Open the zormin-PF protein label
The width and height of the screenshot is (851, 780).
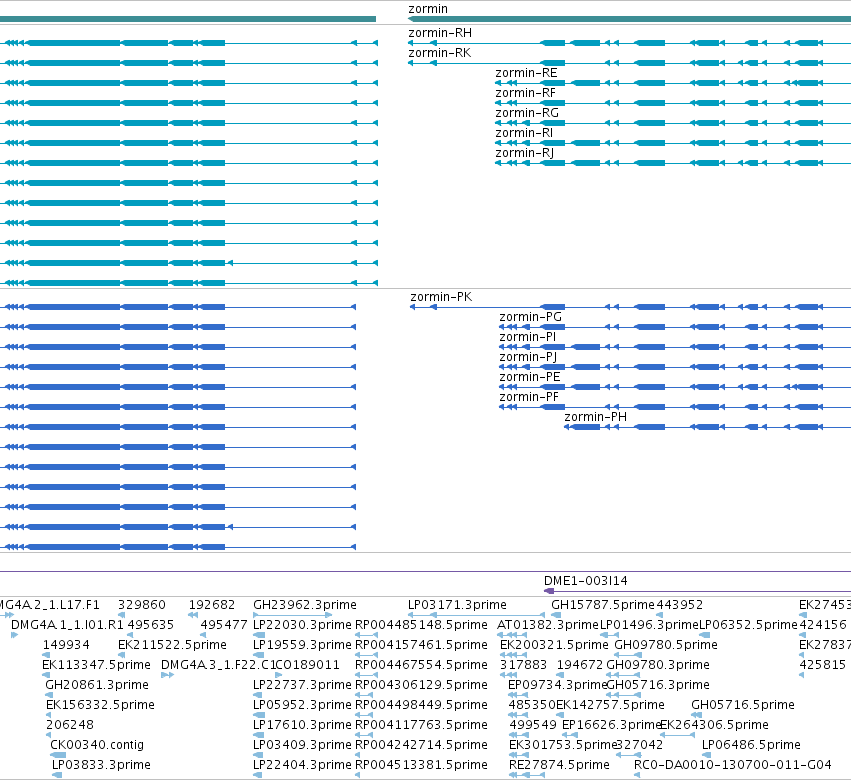pyautogui.click(x=529, y=398)
